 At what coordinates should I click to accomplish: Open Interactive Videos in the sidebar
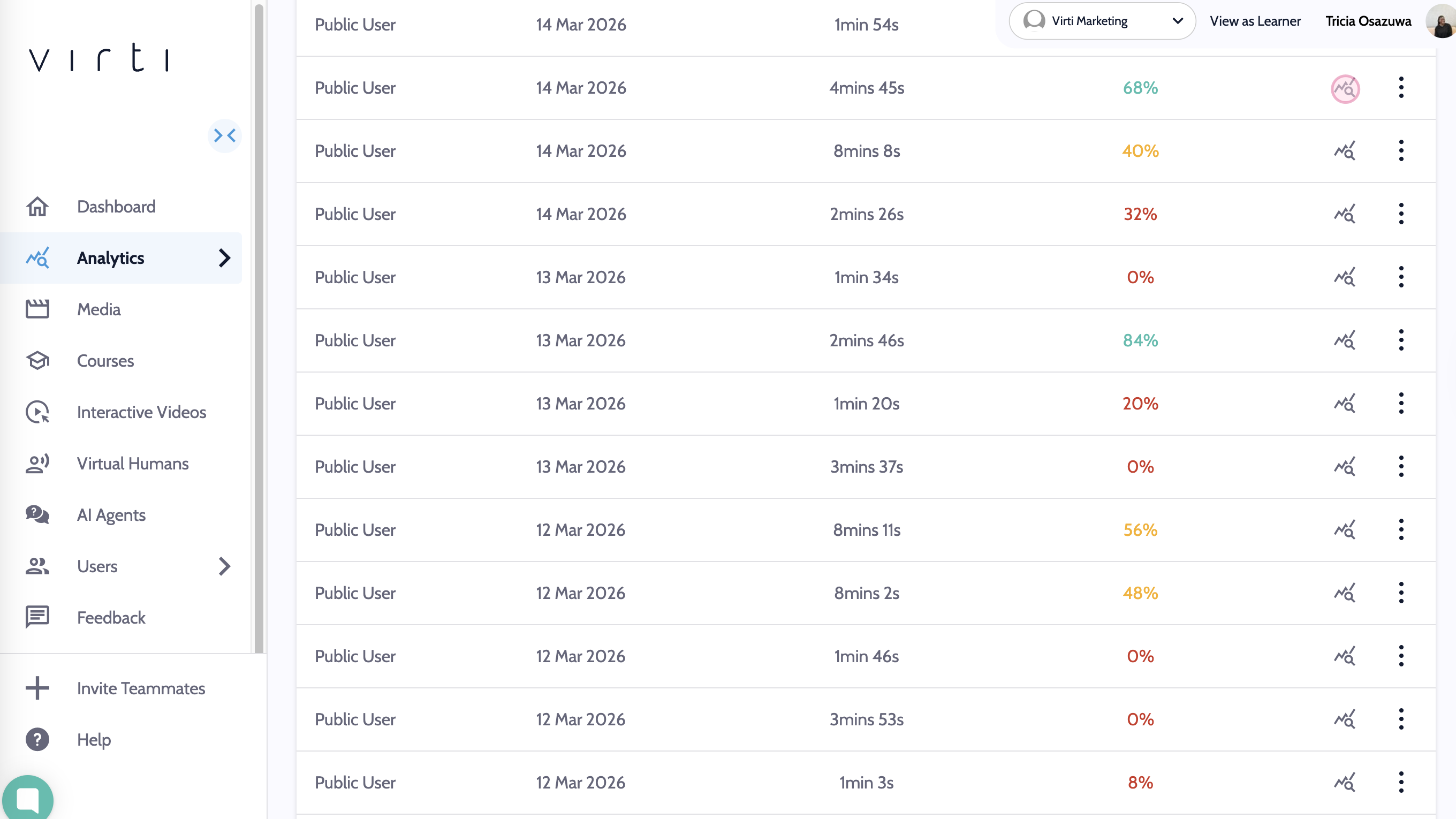pyautogui.click(x=141, y=412)
